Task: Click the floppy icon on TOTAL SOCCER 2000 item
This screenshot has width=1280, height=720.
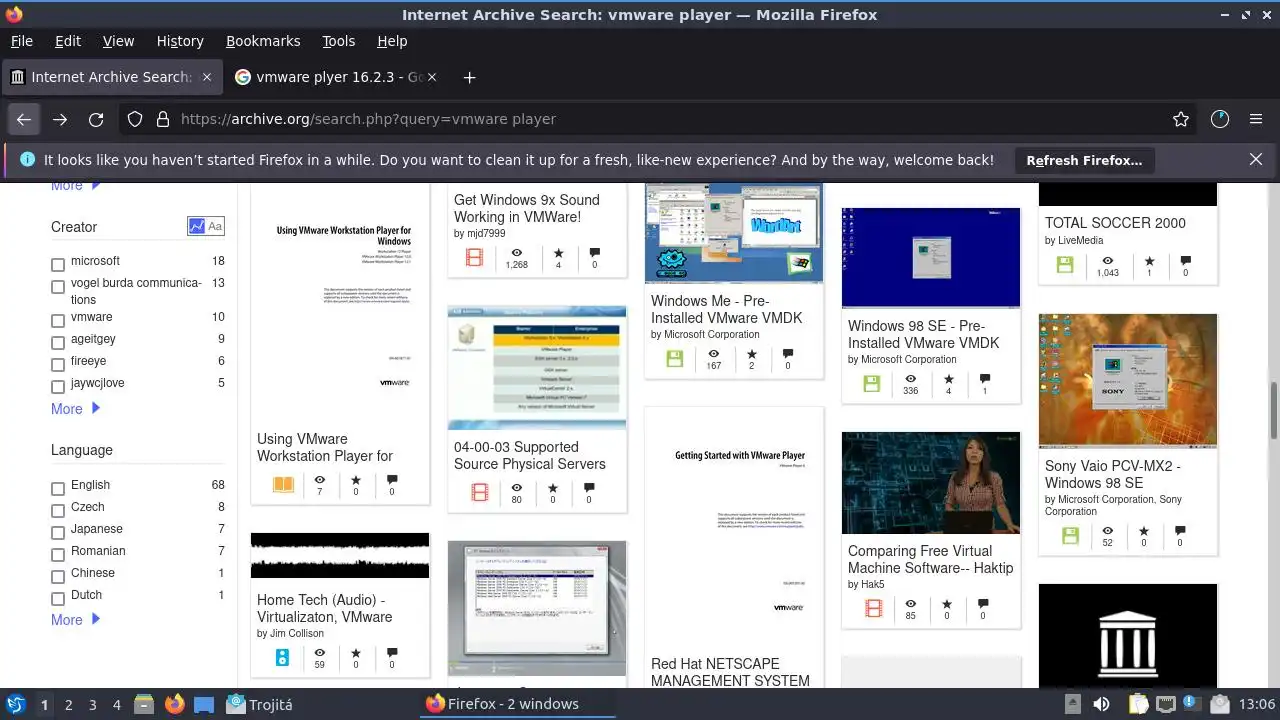Action: click(1065, 265)
